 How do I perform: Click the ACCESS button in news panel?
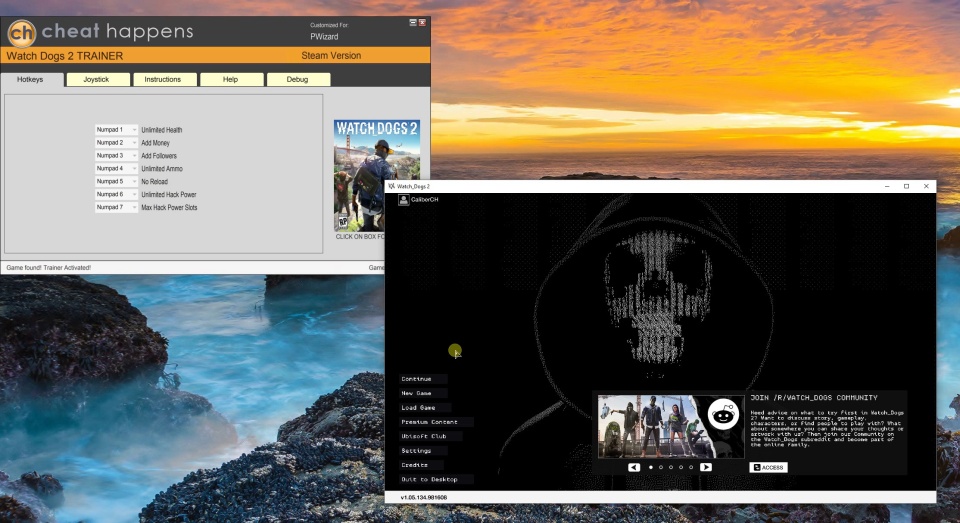768,467
